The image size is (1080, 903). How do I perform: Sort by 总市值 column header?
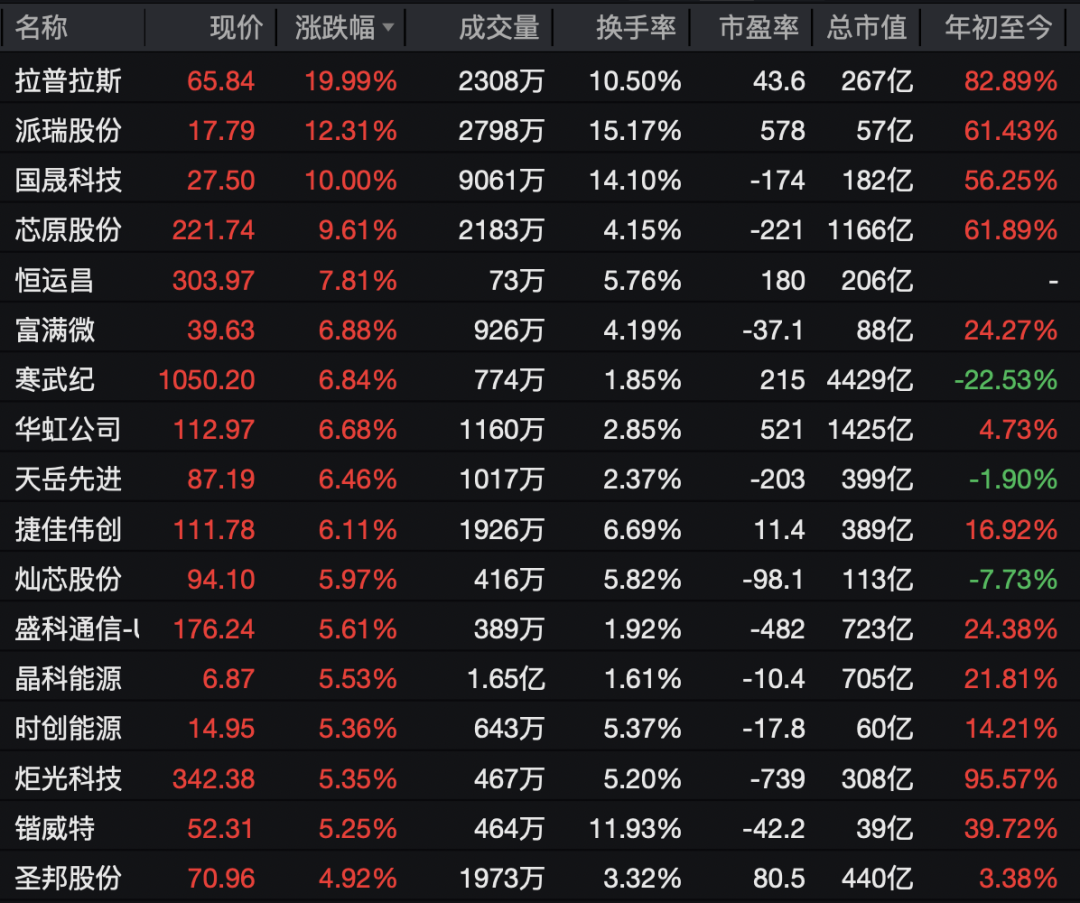pyautogui.click(x=866, y=28)
